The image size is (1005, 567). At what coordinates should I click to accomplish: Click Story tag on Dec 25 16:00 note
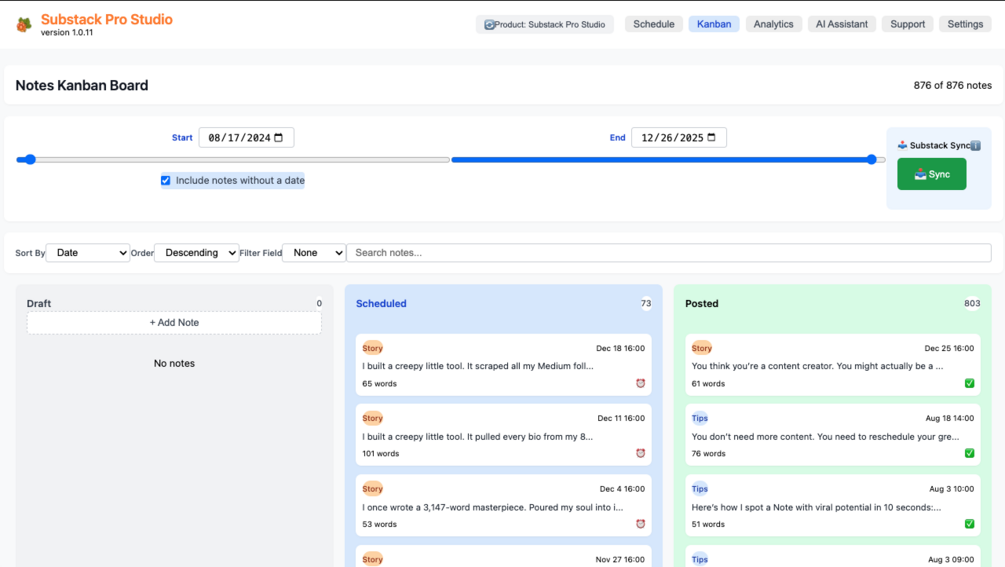pyautogui.click(x=702, y=348)
